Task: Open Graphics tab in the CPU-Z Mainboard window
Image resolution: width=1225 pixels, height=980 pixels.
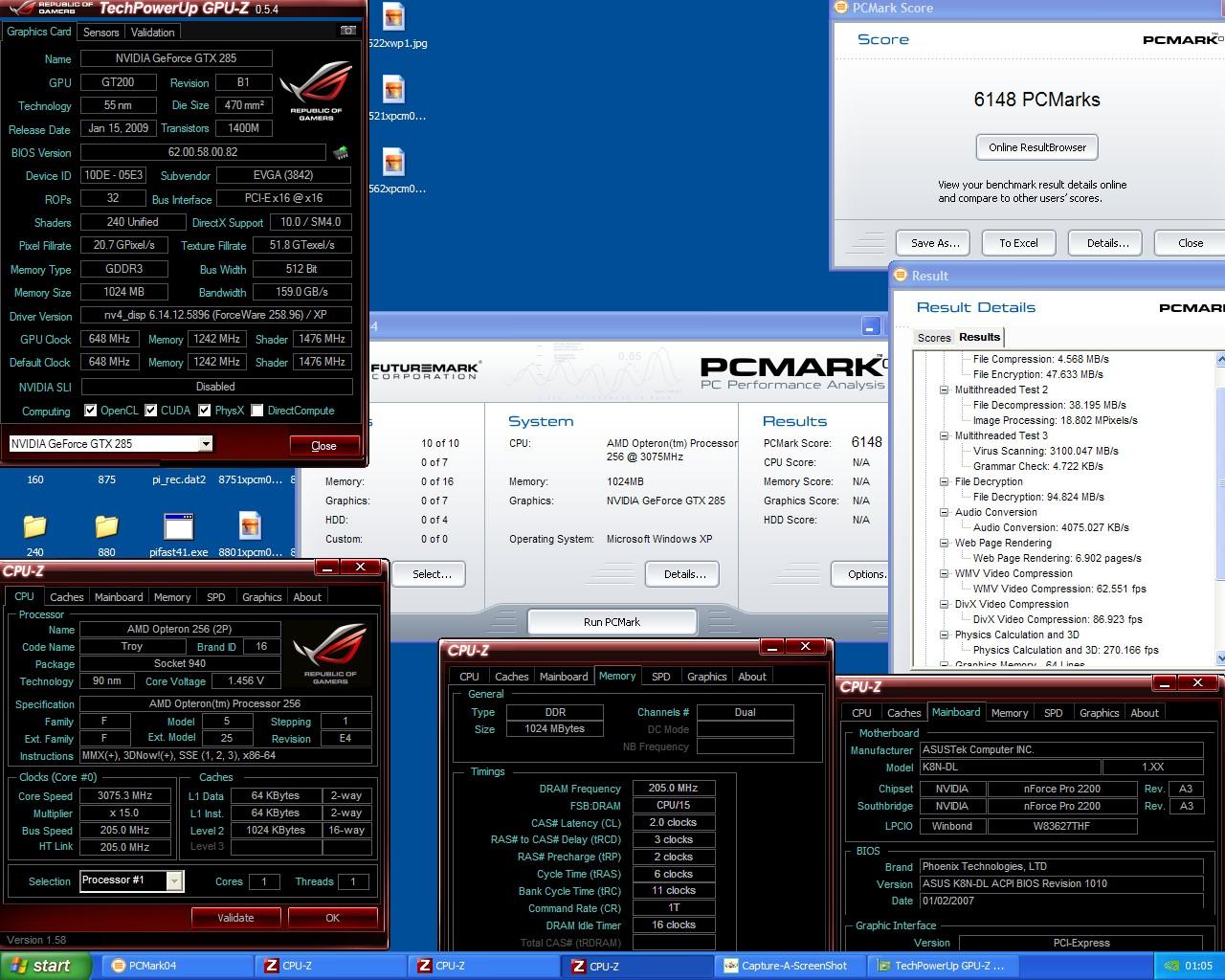Action: (1099, 712)
